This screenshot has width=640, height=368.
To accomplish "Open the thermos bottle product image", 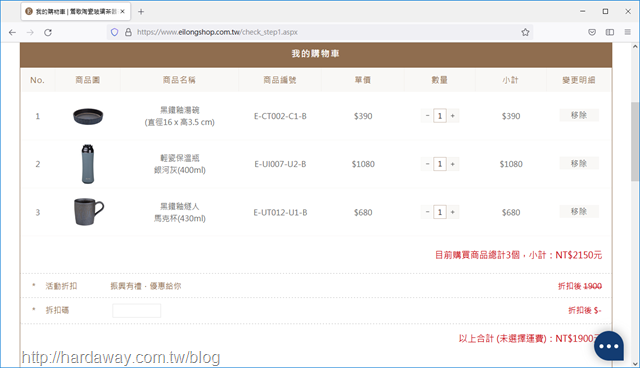I will click(x=88, y=164).
